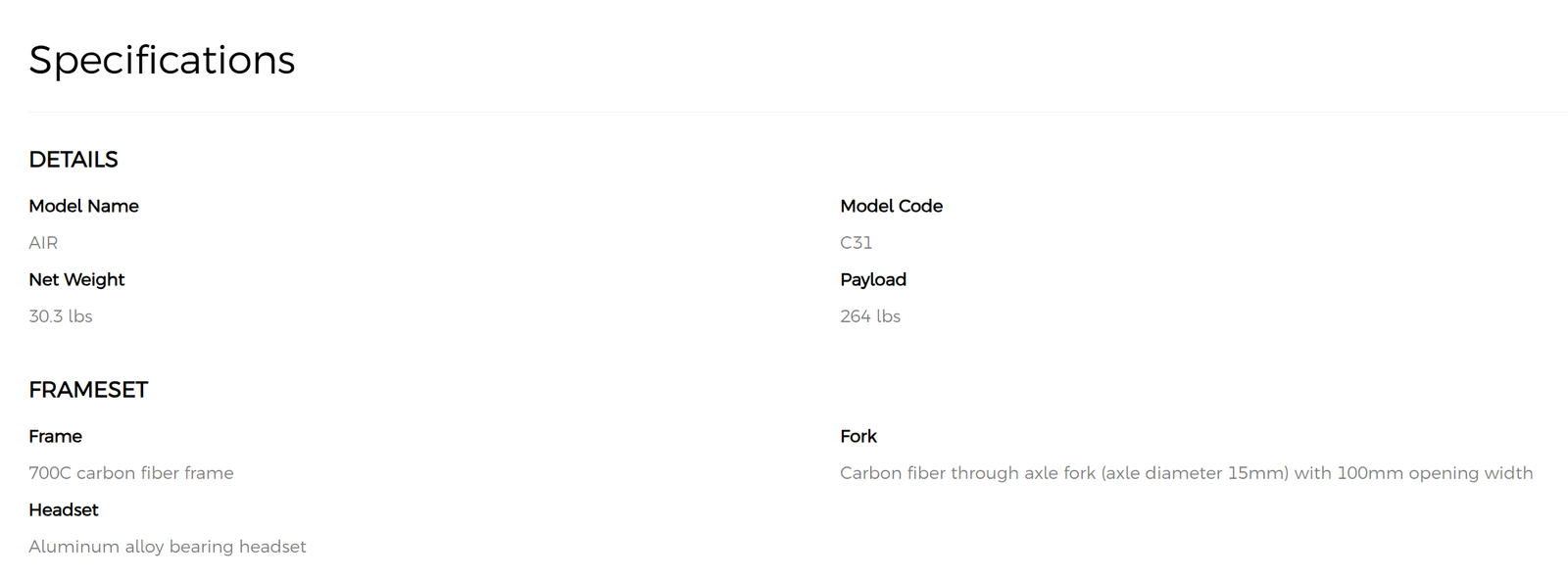Select the carbon fiber through axle fork description
Screen dimensions: 1568x579
(x=1187, y=473)
